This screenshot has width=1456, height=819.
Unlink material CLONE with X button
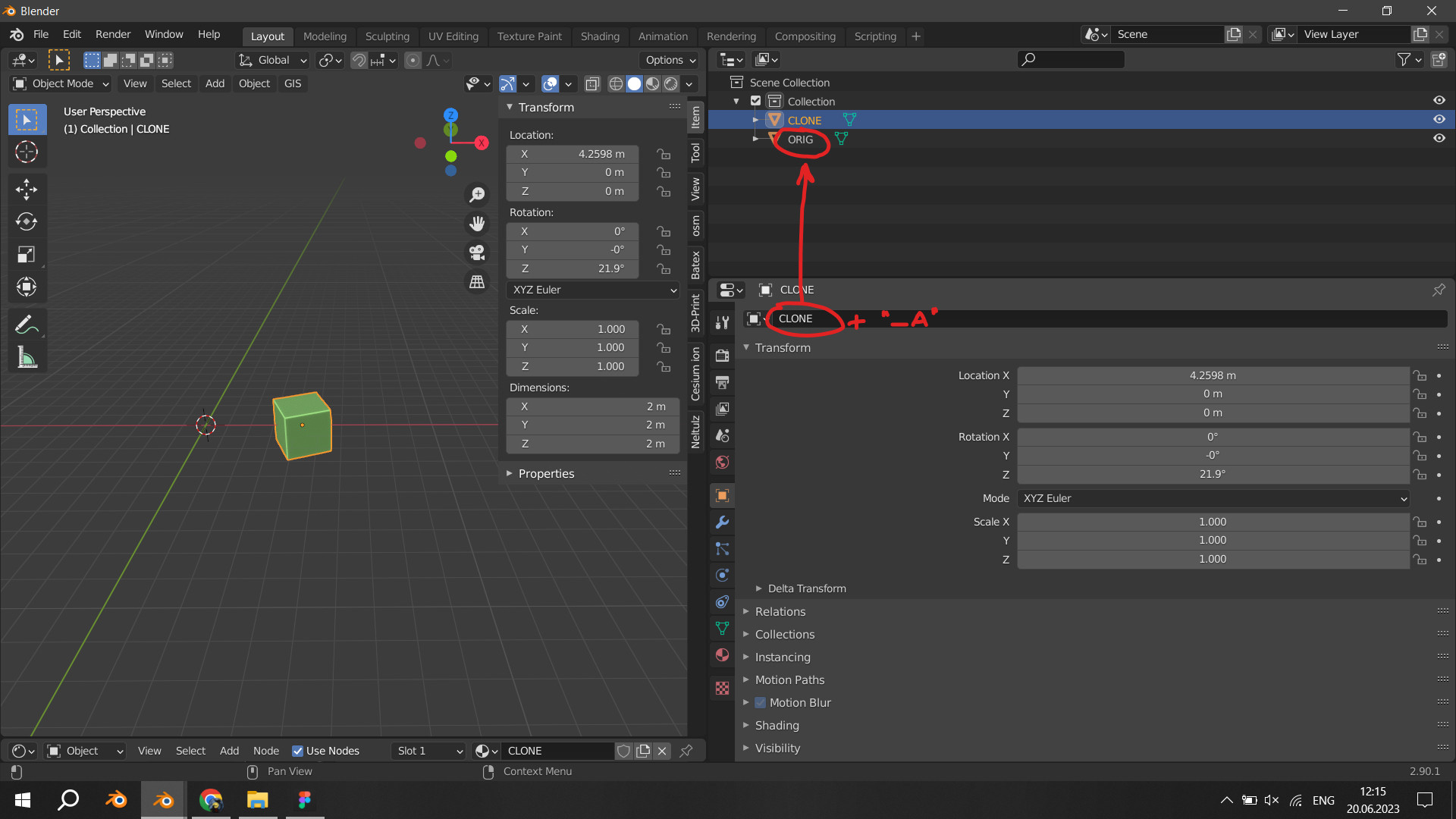click(662, 751)
